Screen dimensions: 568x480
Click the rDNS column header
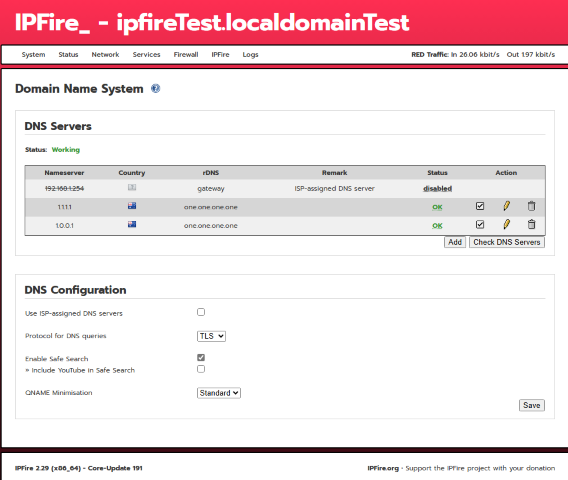[211, 173]
